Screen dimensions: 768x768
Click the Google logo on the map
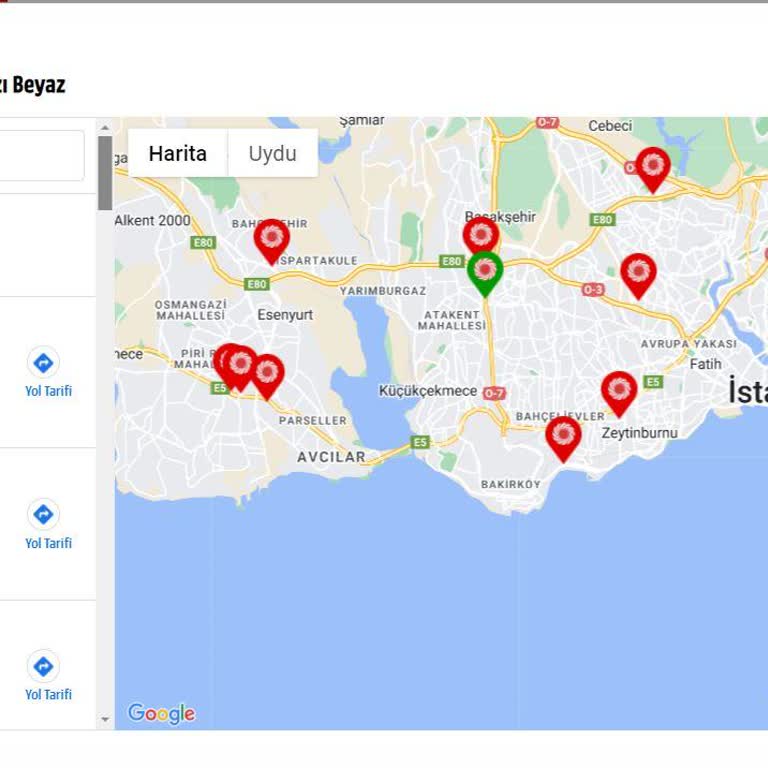pos(161,713)
